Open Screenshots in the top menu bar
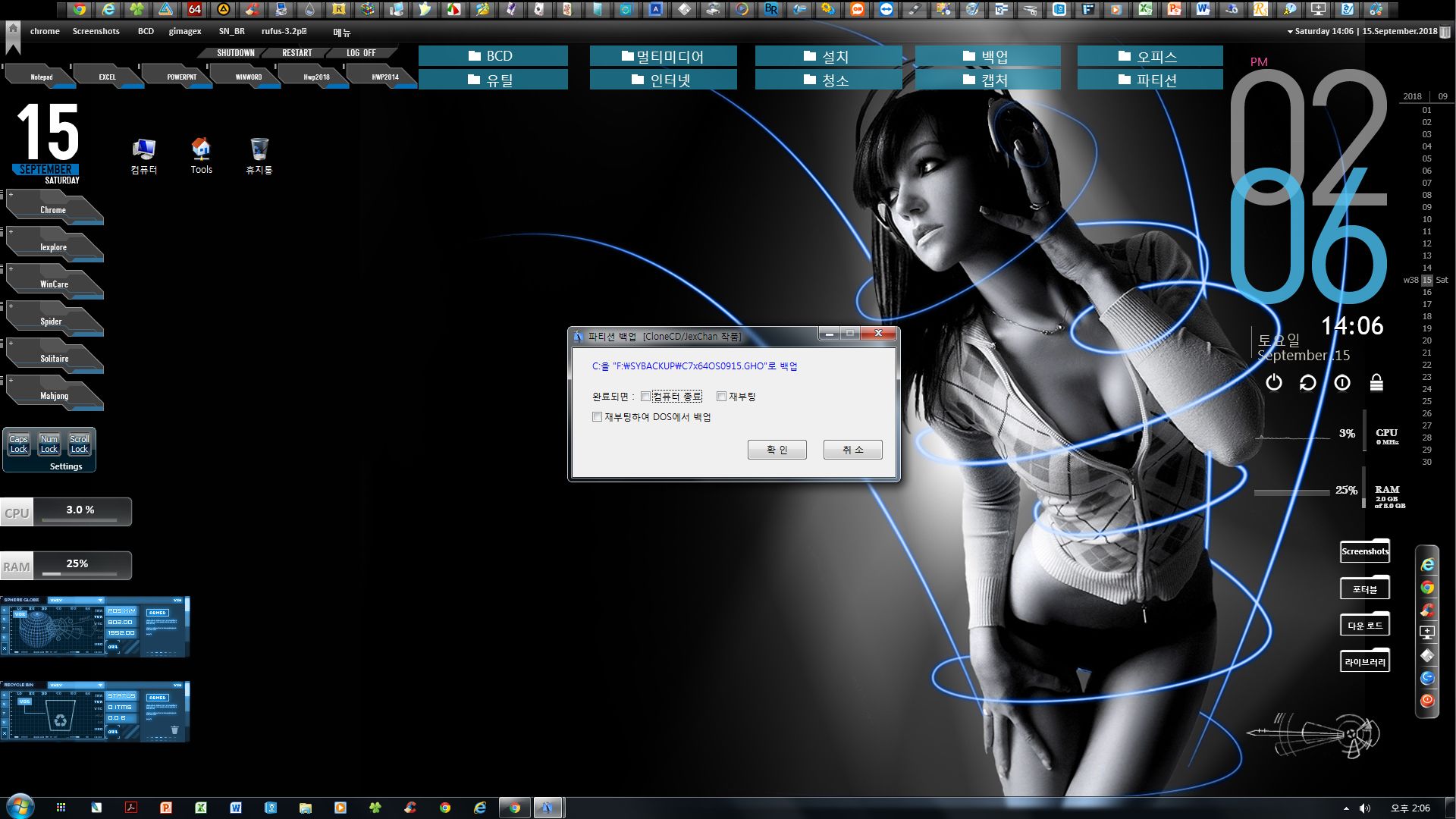This screenshot has width=1456, height=819. [x=96, y=31]
